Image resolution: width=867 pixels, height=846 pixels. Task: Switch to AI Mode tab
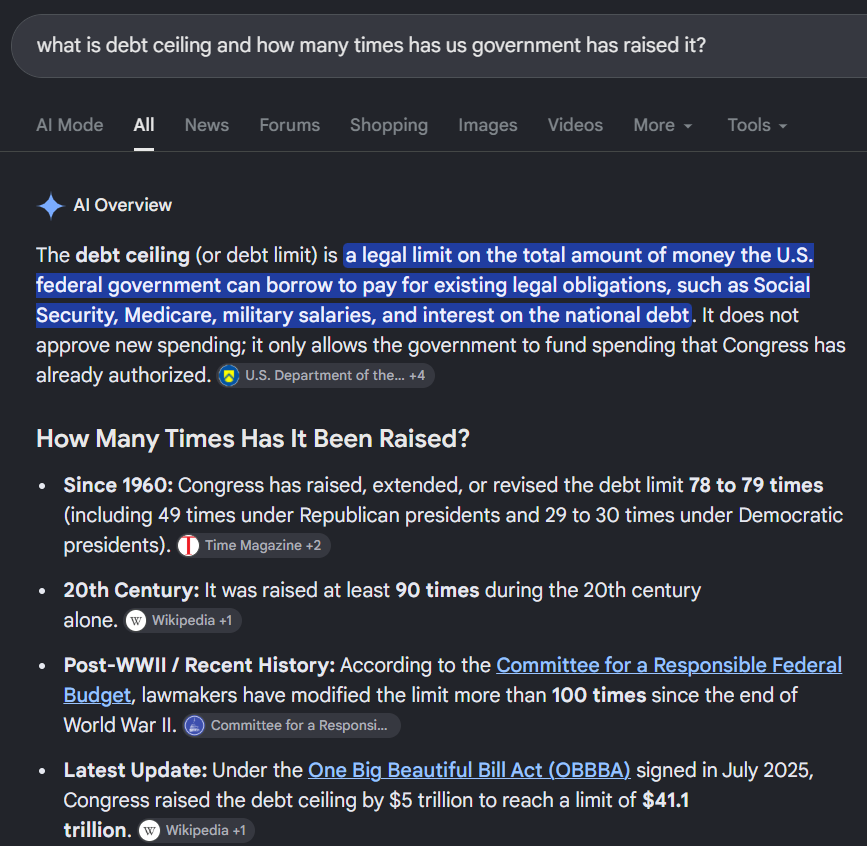point(70,126)
